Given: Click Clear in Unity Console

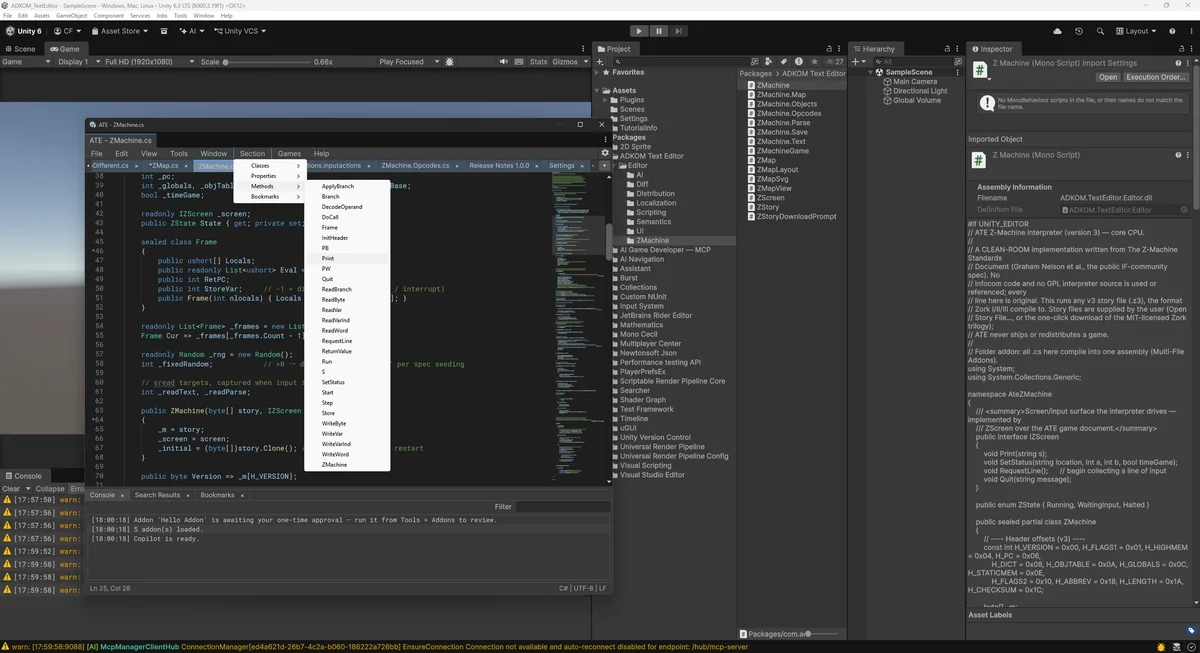Looking at the screenshot, I should tap(11, 489).
